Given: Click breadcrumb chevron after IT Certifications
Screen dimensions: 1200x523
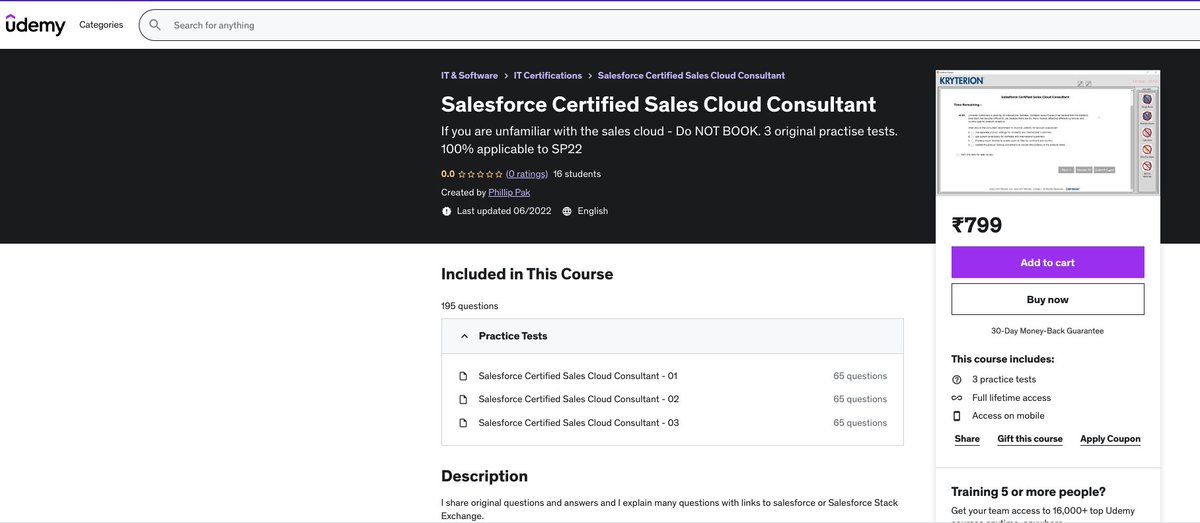Looking at the screenshot, I should click(590, 76).
